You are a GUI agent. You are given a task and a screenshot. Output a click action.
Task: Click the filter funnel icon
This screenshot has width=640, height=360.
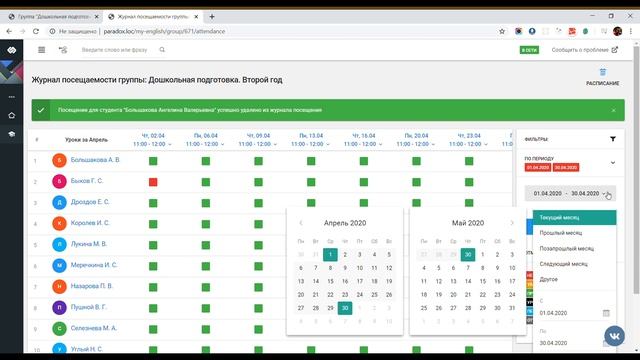(613, 139)
